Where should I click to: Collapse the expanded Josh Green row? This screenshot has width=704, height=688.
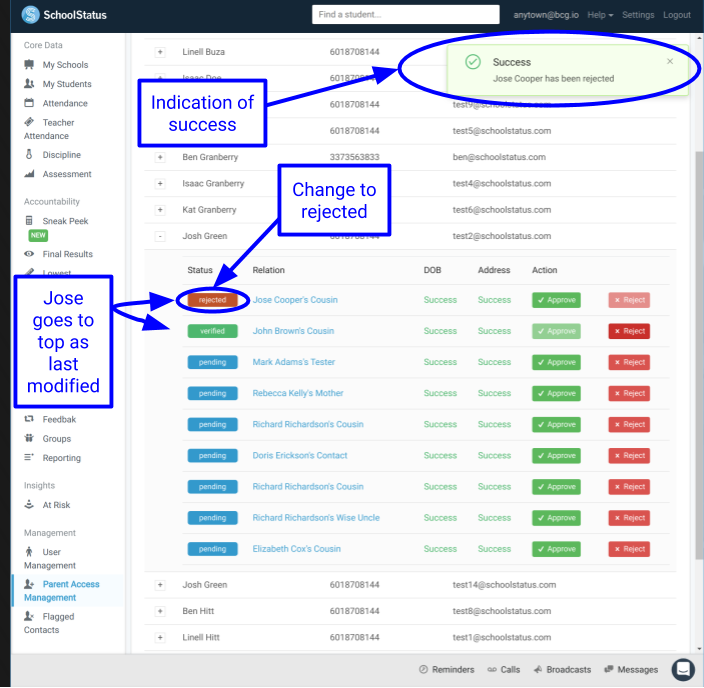tap(160, 237)
